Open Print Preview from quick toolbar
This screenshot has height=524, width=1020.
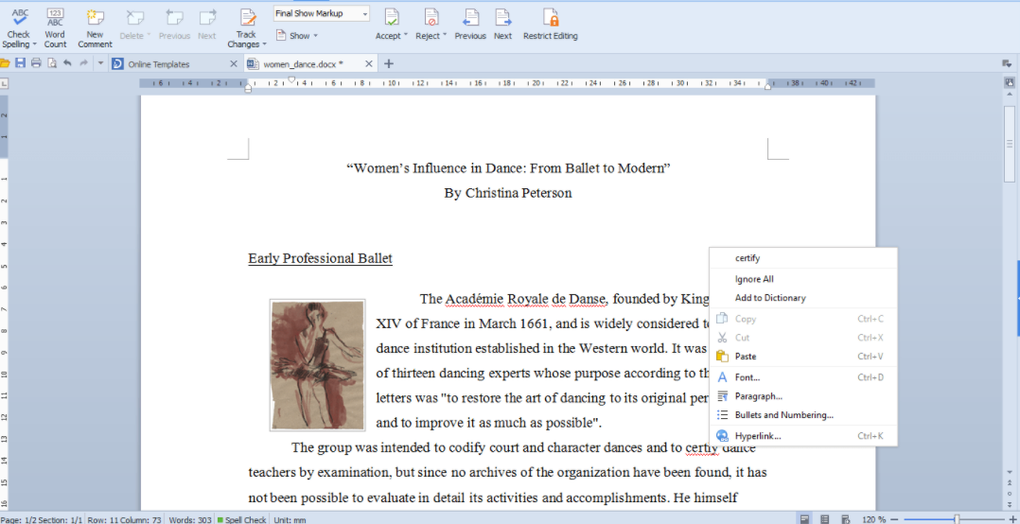pos(51,64)
